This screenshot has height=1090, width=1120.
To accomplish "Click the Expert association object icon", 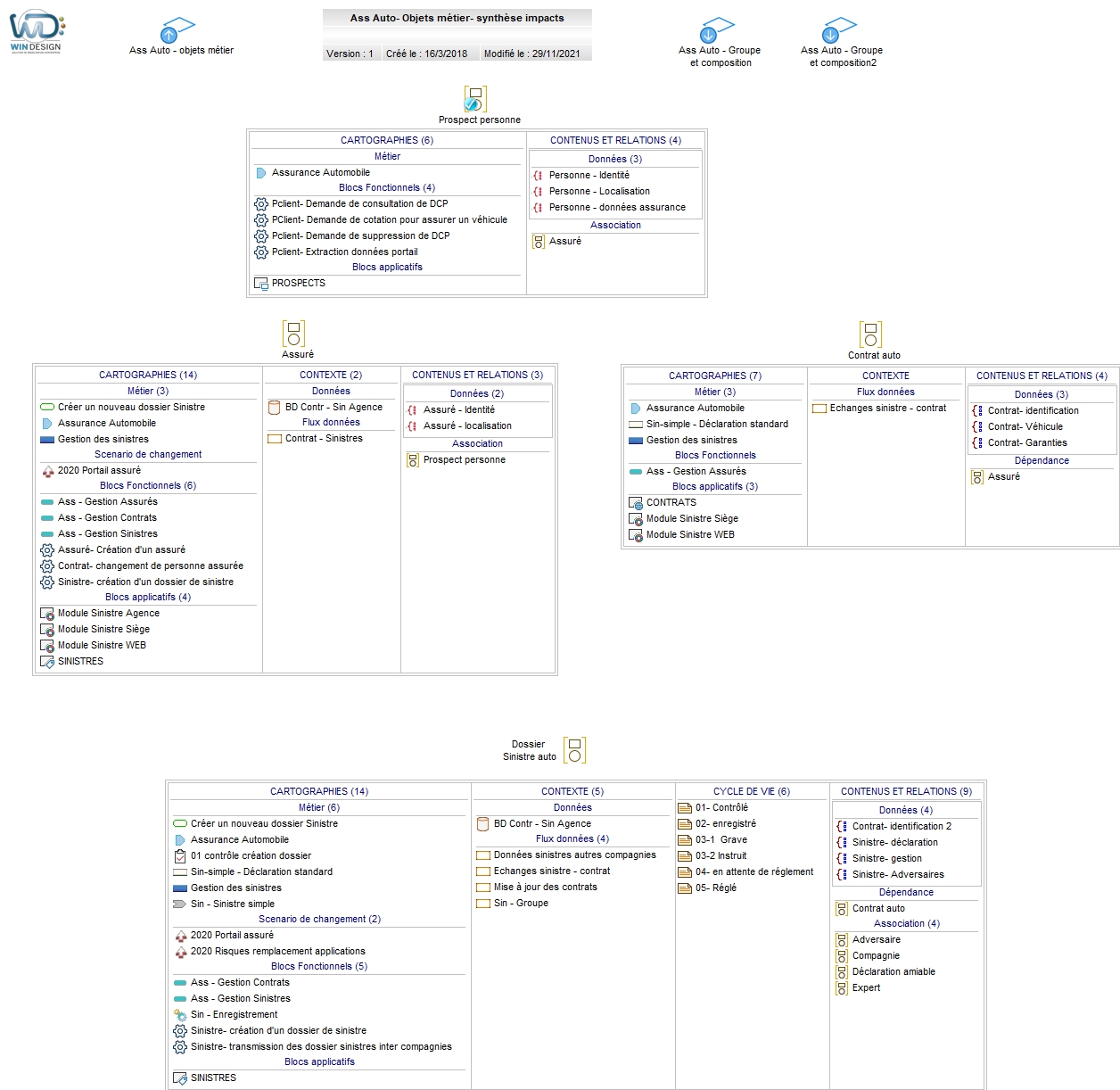I will pyautogui.click(x=842, y=988).
